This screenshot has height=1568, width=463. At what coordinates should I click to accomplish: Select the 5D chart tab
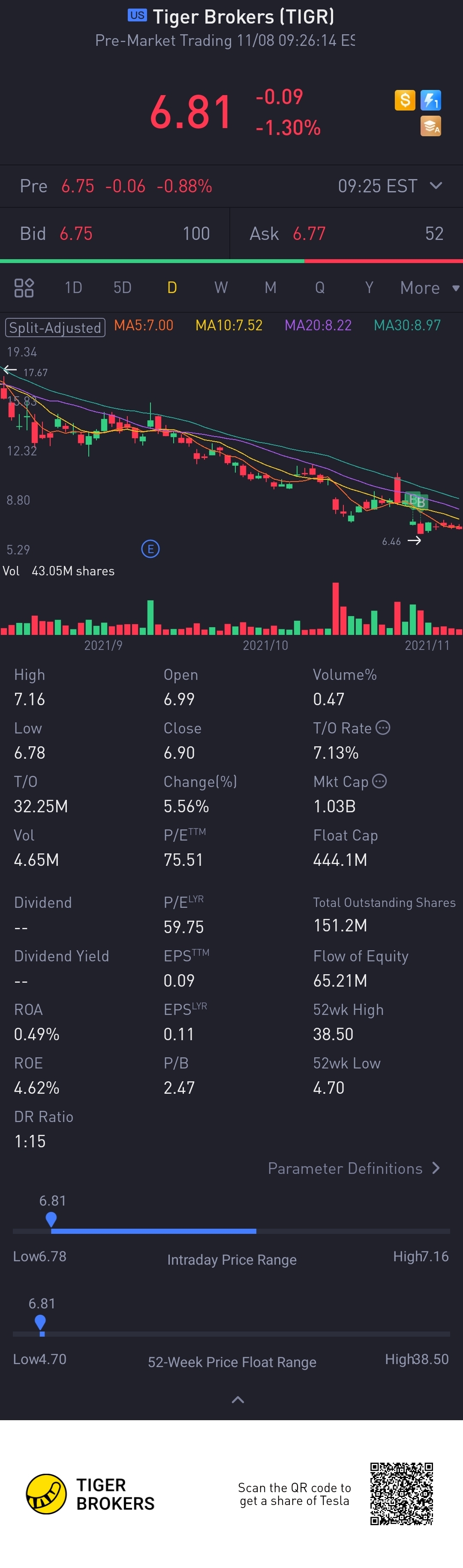(123, 287)
